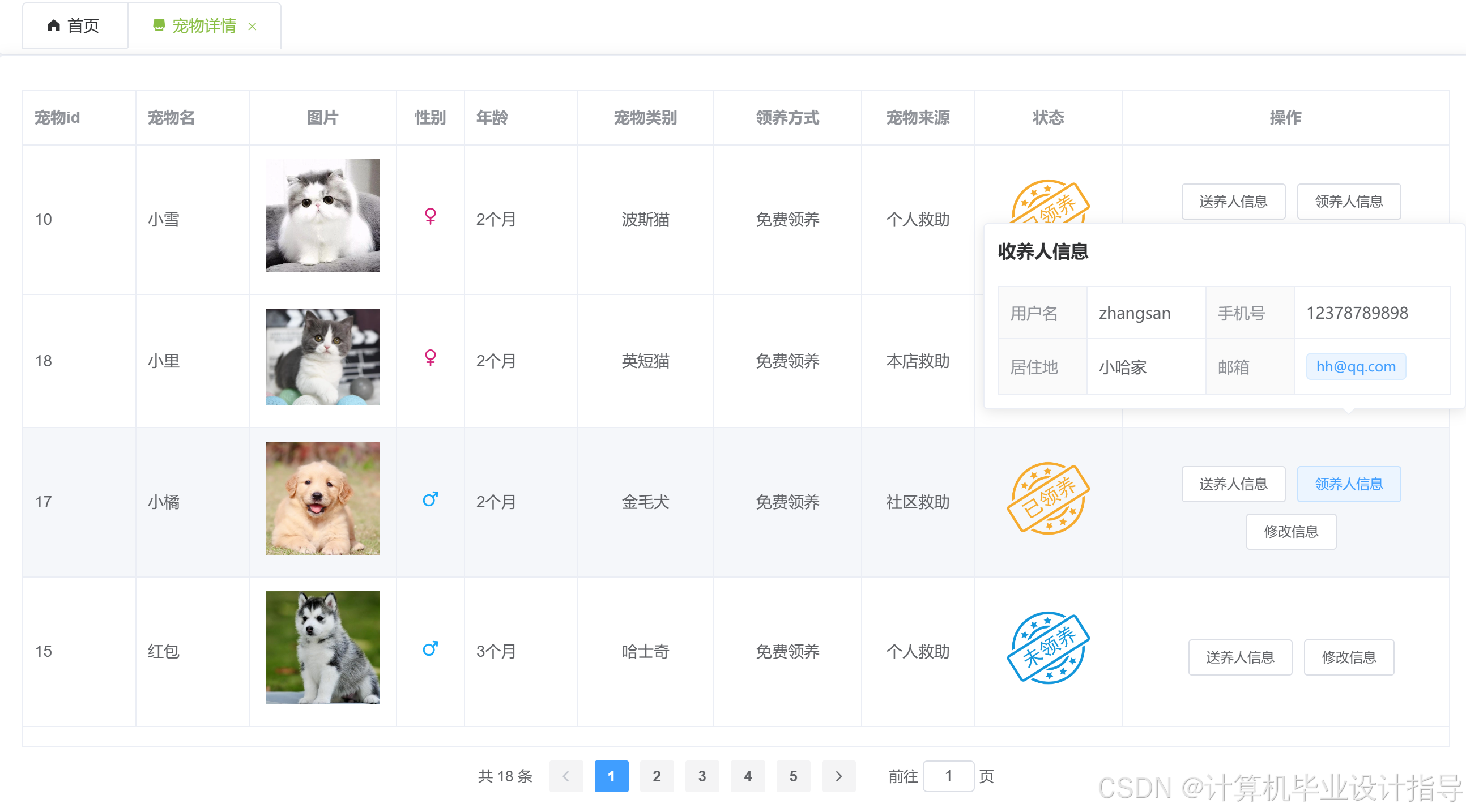The height and width of the screenshot is (812, 1466).
Task: Go to next page arrow
Action: 838,777
